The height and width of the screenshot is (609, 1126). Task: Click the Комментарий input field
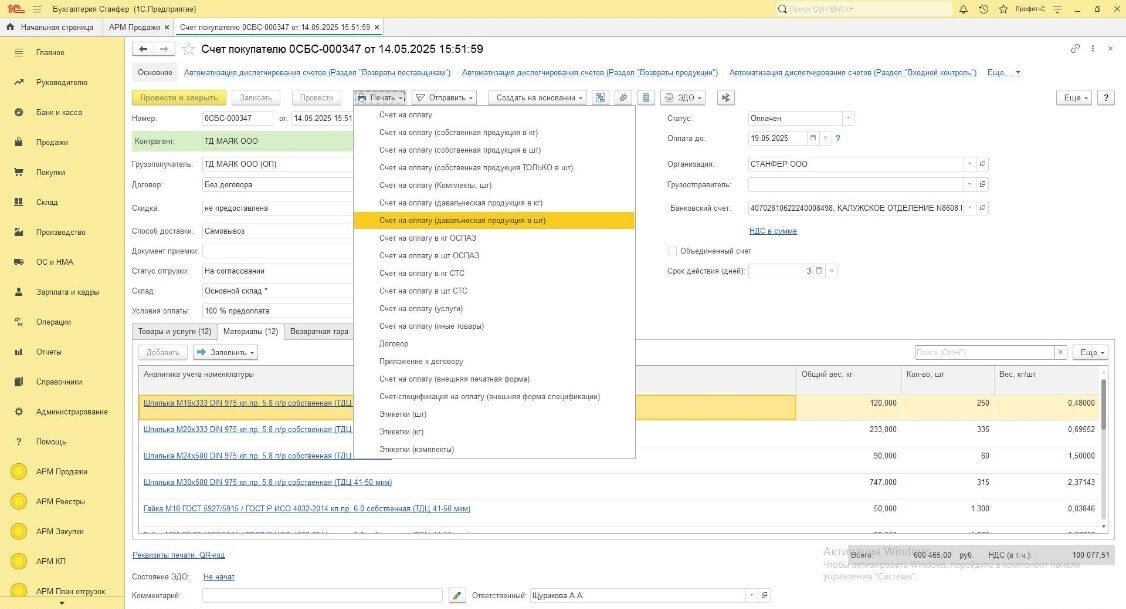tap(321, 596)
